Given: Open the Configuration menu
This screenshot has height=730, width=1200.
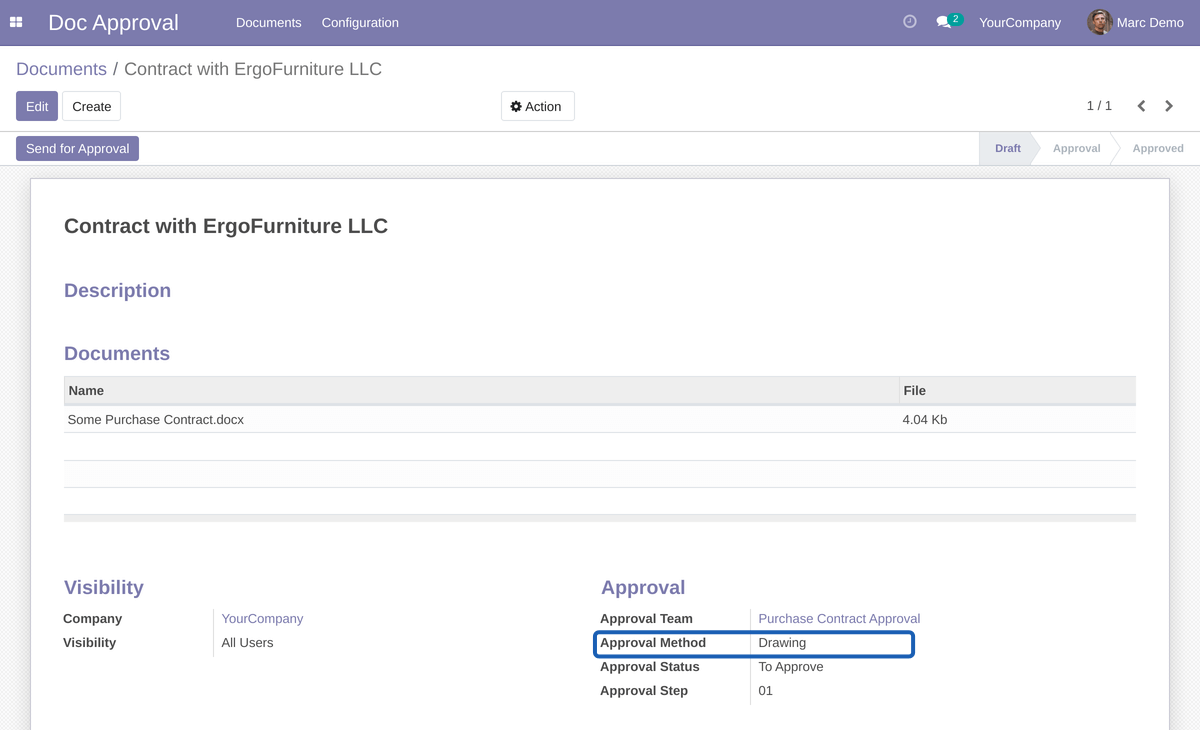Looking at the screenshot, I should pyautogui.click(x=360, y=22).
